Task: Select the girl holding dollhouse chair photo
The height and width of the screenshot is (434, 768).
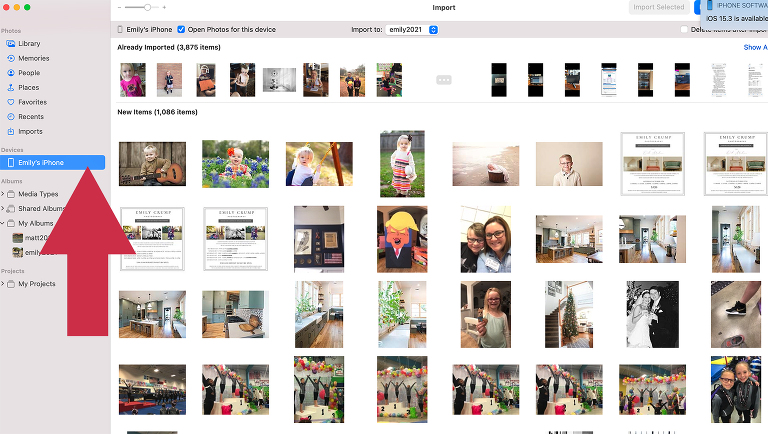Action: (x=486, y=314)
